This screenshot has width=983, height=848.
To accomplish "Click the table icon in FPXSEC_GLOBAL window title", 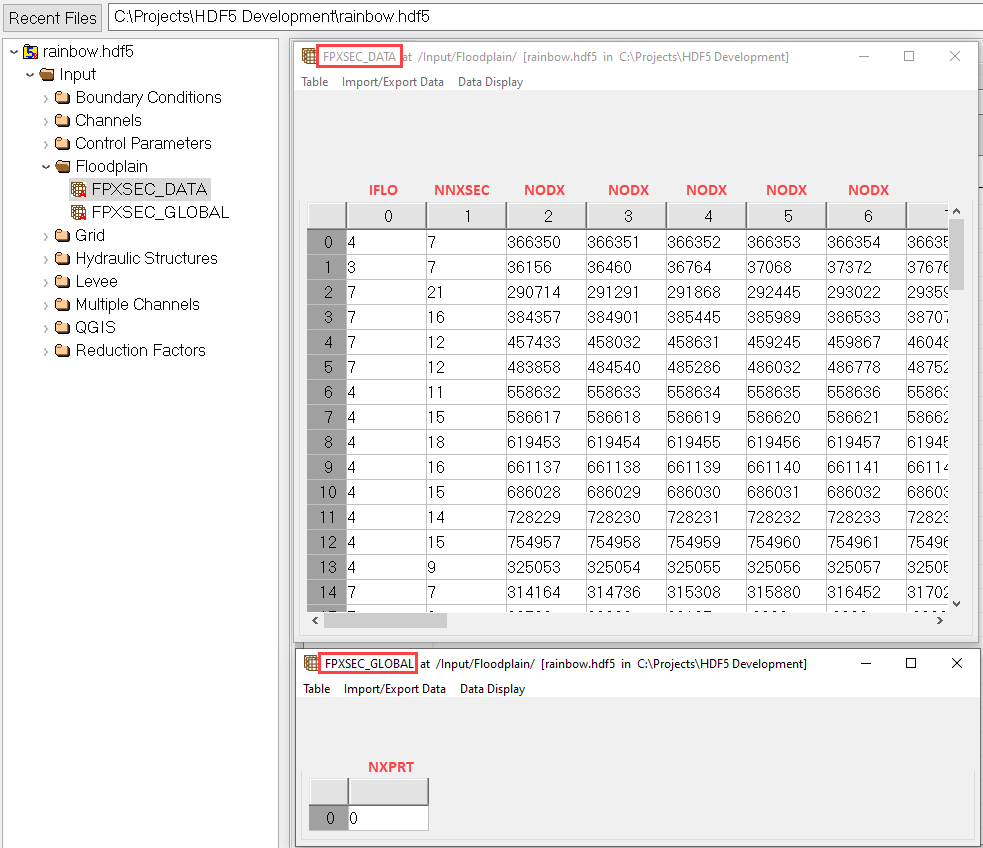I will coord(311,663).
